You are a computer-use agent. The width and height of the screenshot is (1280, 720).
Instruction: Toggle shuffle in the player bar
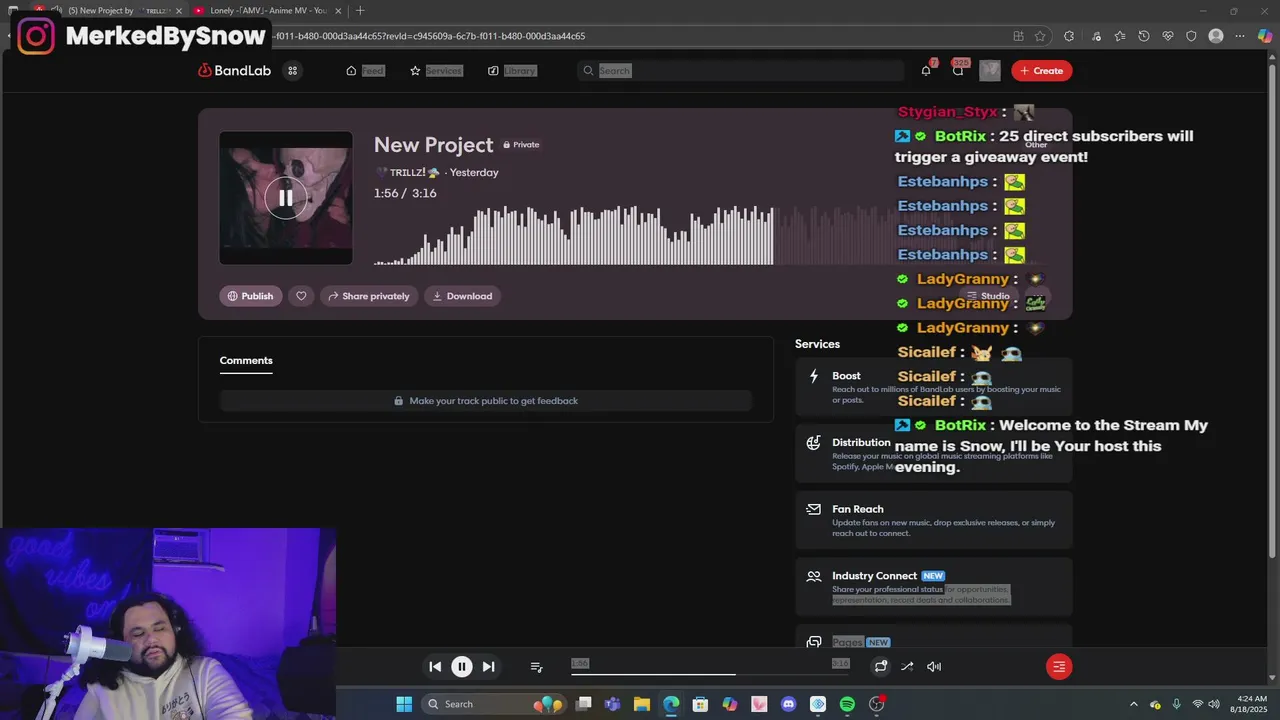tap(907, 667)
